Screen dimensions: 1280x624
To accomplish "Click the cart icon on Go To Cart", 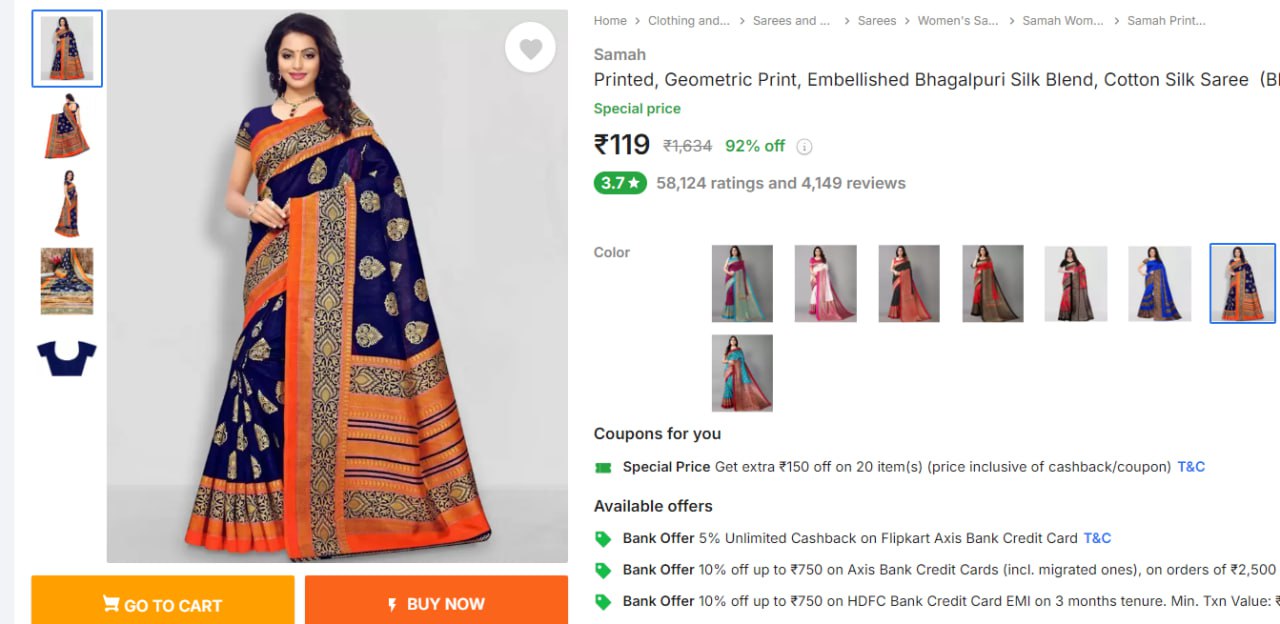I will [111, 604].
